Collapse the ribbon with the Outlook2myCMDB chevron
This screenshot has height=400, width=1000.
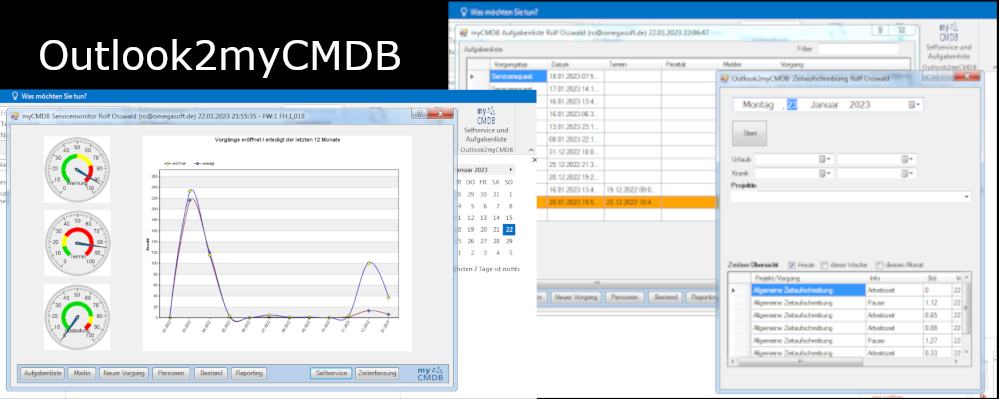tap(531, 150)
